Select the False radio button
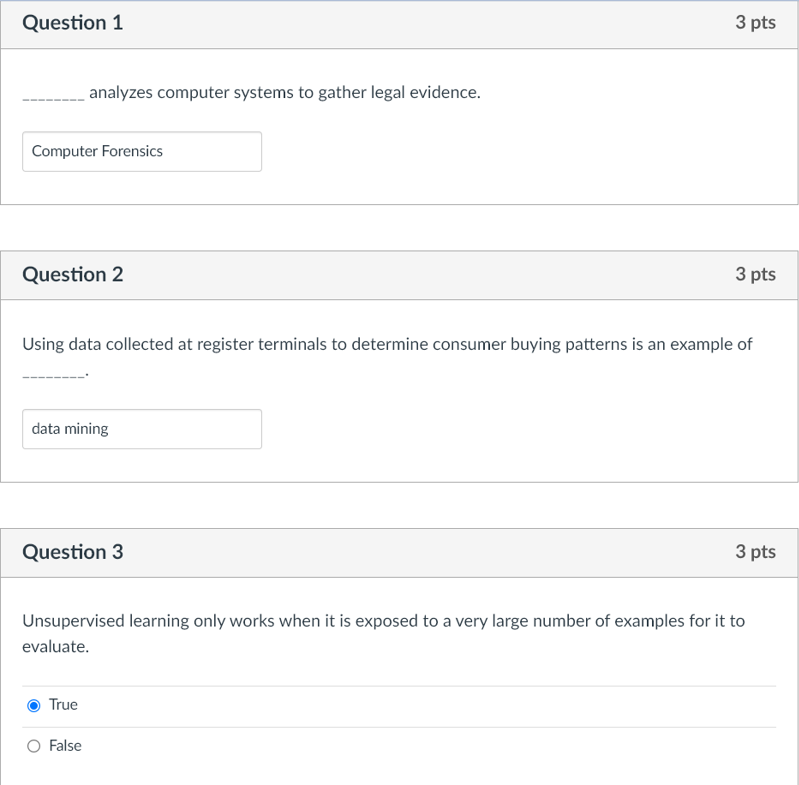The width and height of the screenshot is (799, 785). point(34,746)
